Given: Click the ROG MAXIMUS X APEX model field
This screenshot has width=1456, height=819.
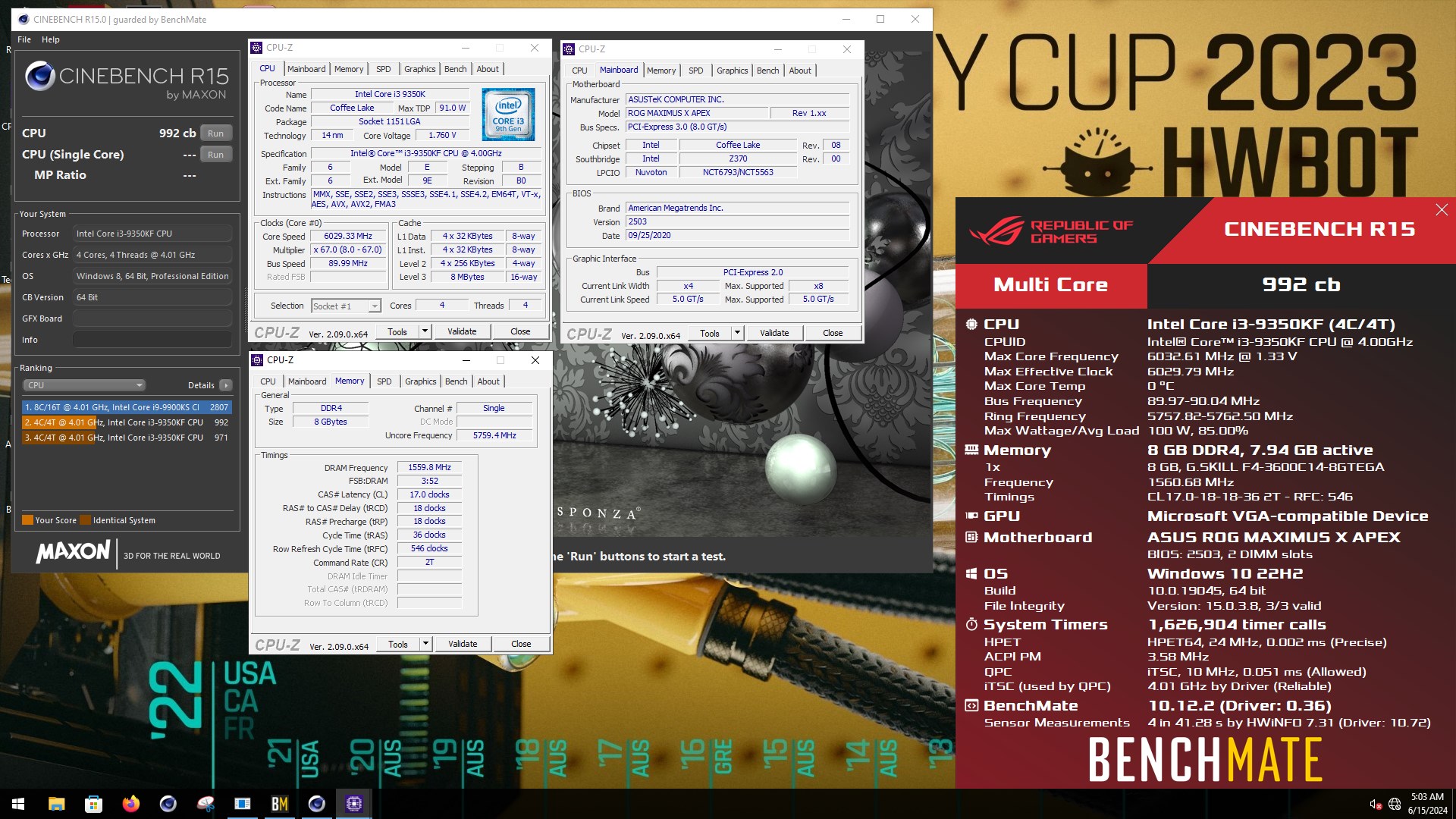Looking at the screenshot, I should [696, 113].
